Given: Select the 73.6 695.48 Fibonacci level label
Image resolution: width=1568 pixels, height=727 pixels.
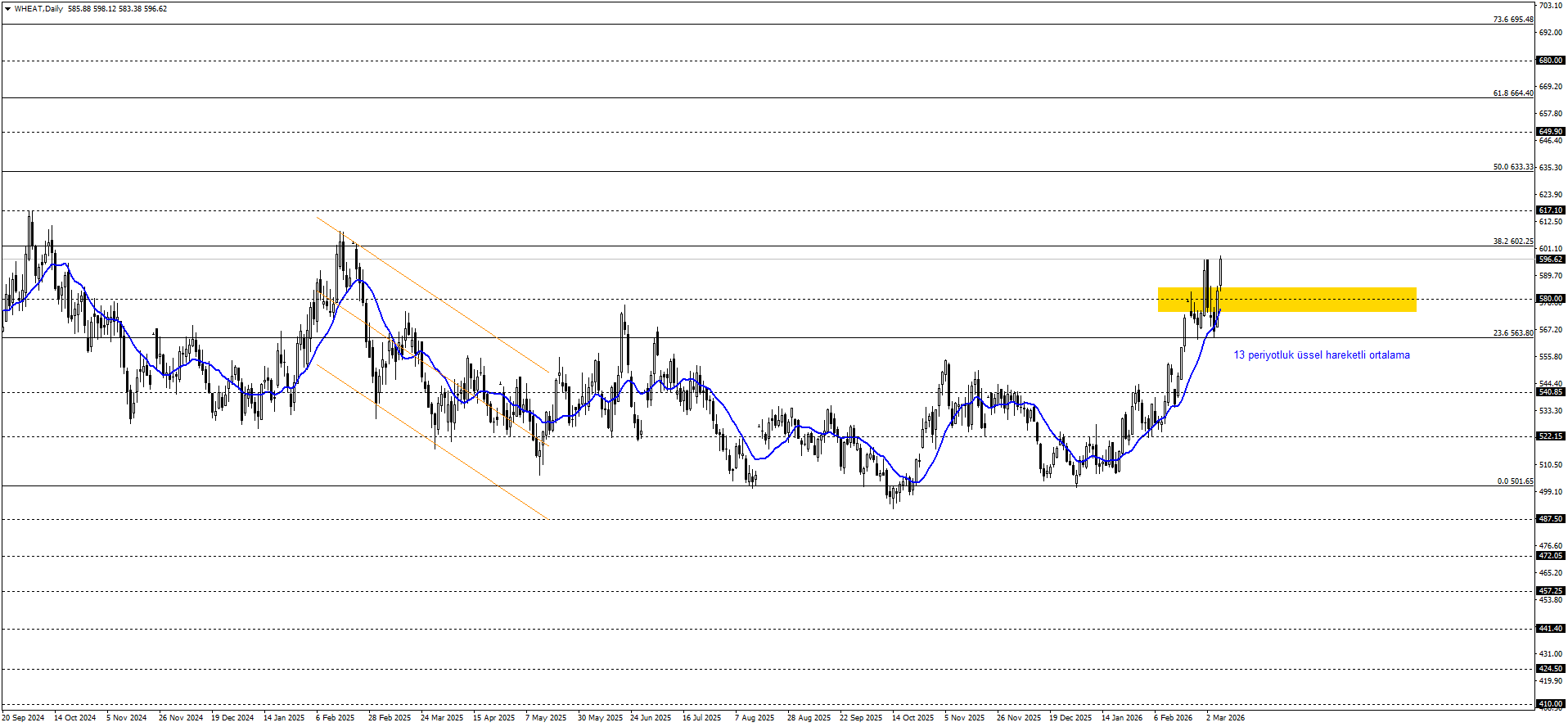Looking at the screenshot, I should click(x=1512, y=20).
